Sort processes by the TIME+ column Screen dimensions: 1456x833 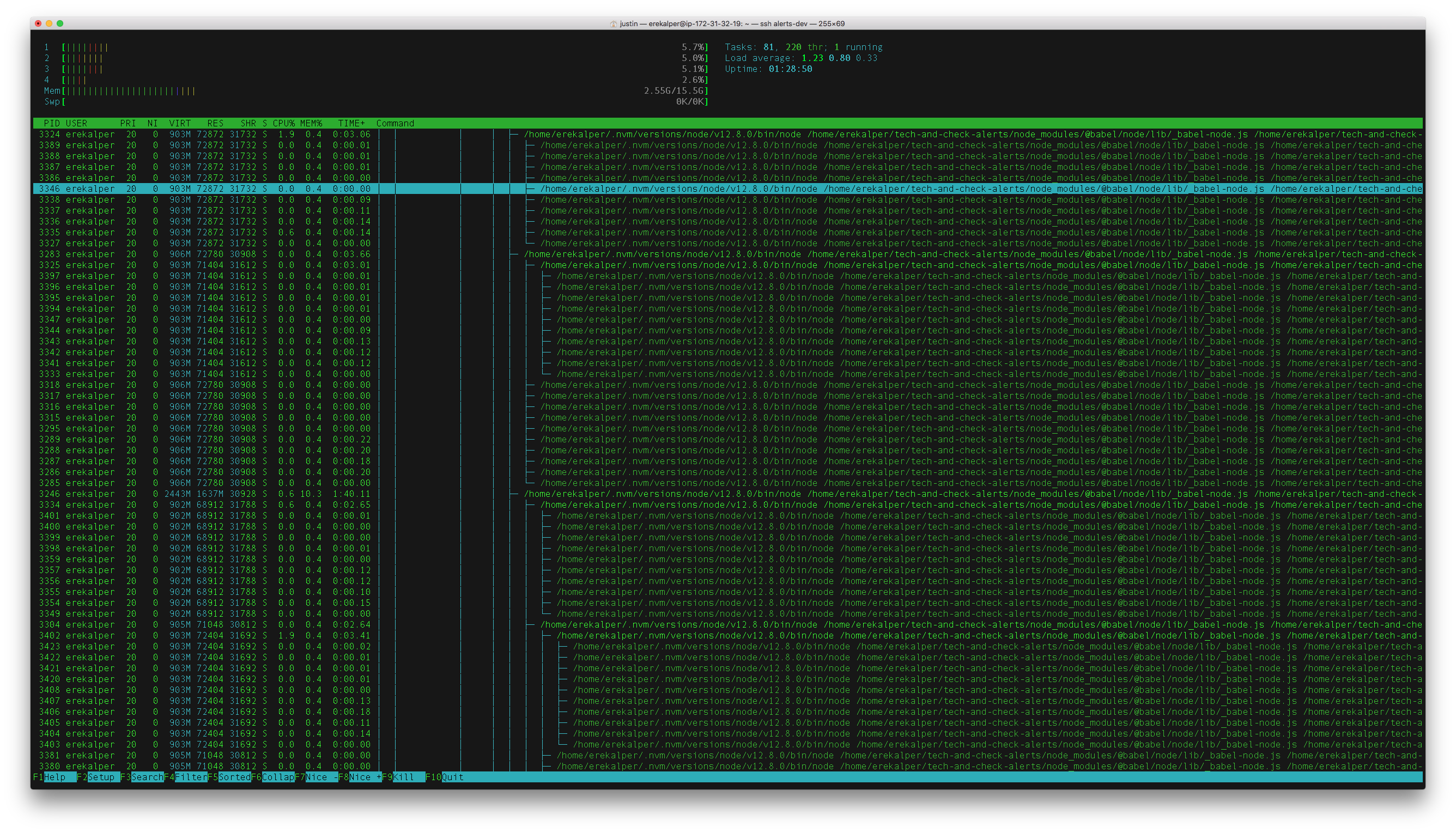click(351, 123)
